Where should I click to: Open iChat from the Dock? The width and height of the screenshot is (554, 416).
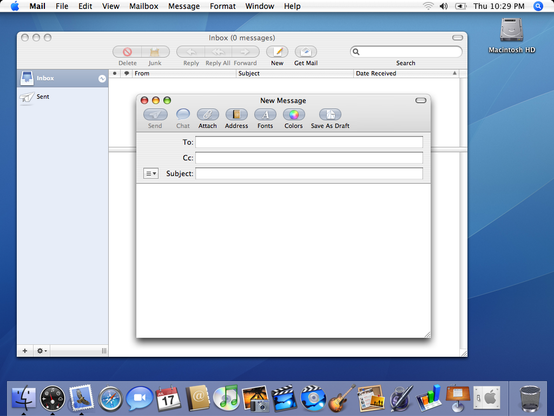pos(140,398)
